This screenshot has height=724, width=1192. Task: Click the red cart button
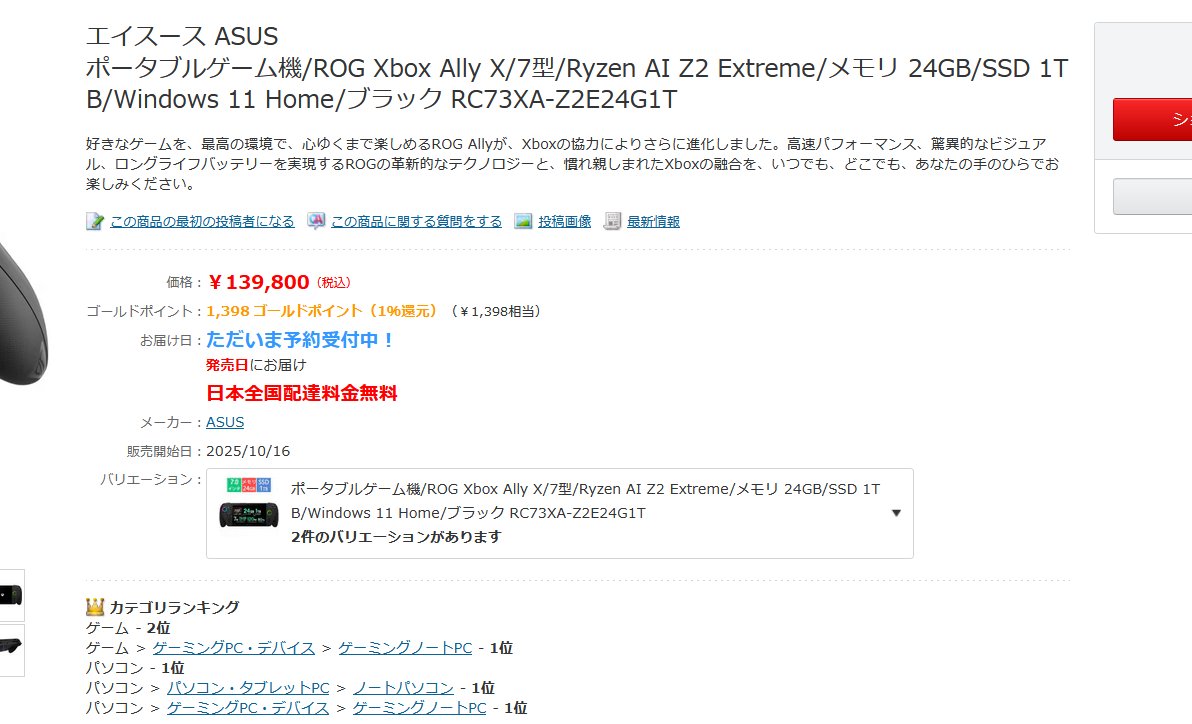click(1152, 119)
